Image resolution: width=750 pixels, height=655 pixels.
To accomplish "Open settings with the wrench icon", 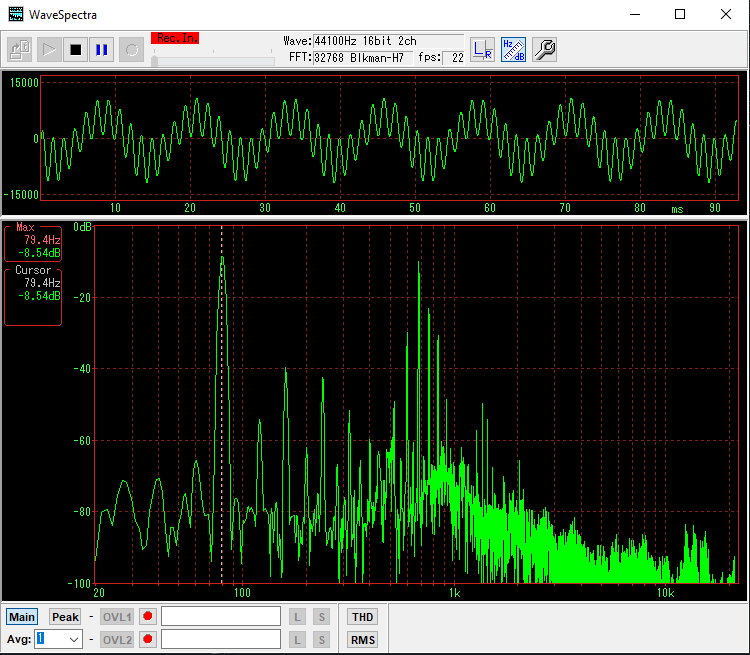I will 544,49.
